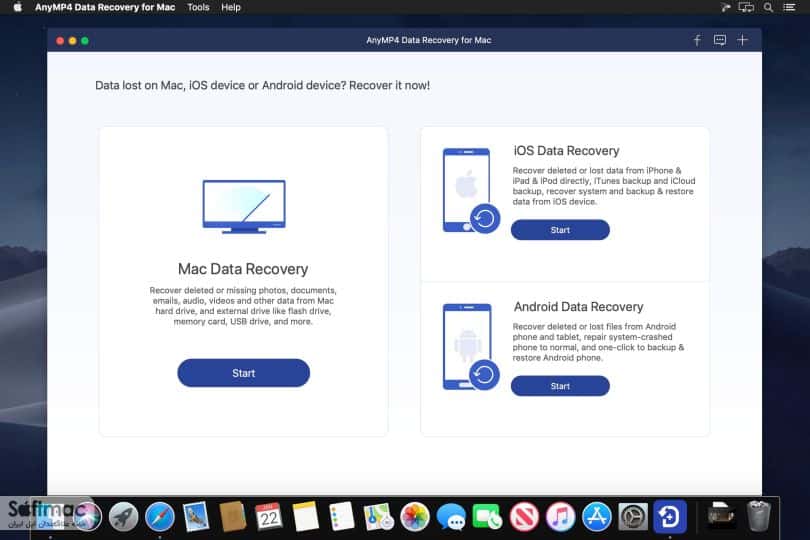This screenshot has width=810, height=540.
Task: Open the Facebook share icon in title bar
Action: tap(697, 40)
